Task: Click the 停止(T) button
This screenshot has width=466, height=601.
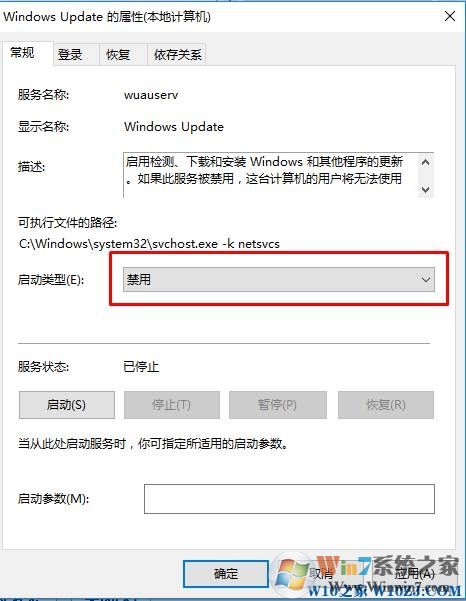Action: point(172,405)
